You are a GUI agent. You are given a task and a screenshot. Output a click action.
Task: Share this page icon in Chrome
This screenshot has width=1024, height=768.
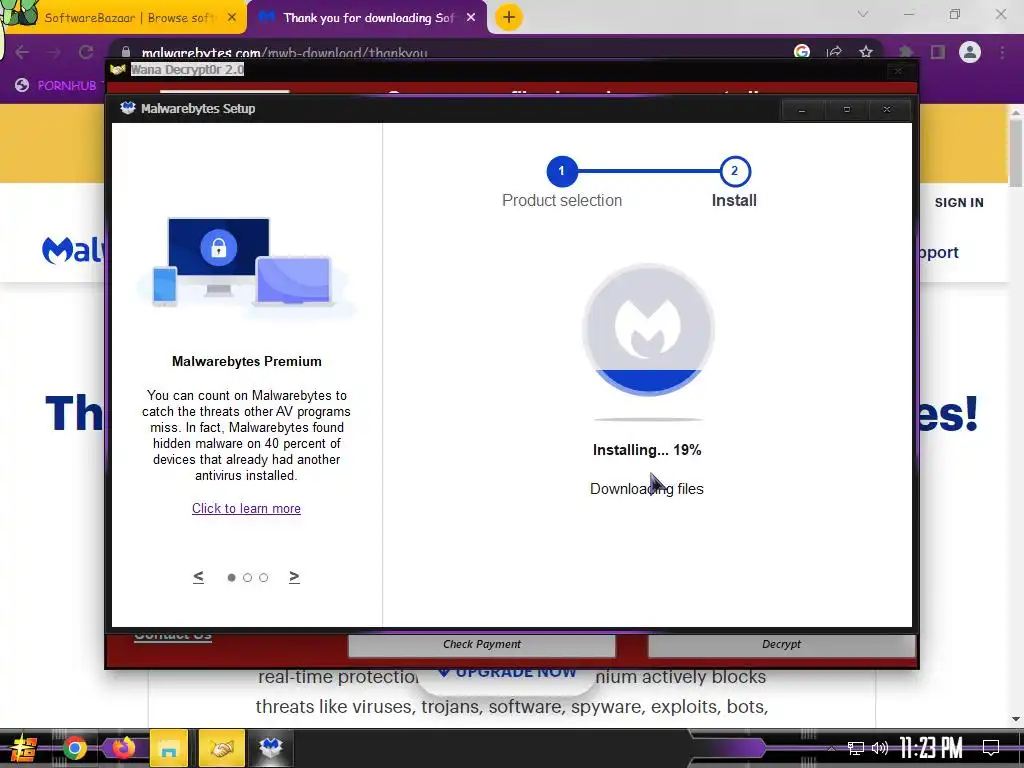834,52
